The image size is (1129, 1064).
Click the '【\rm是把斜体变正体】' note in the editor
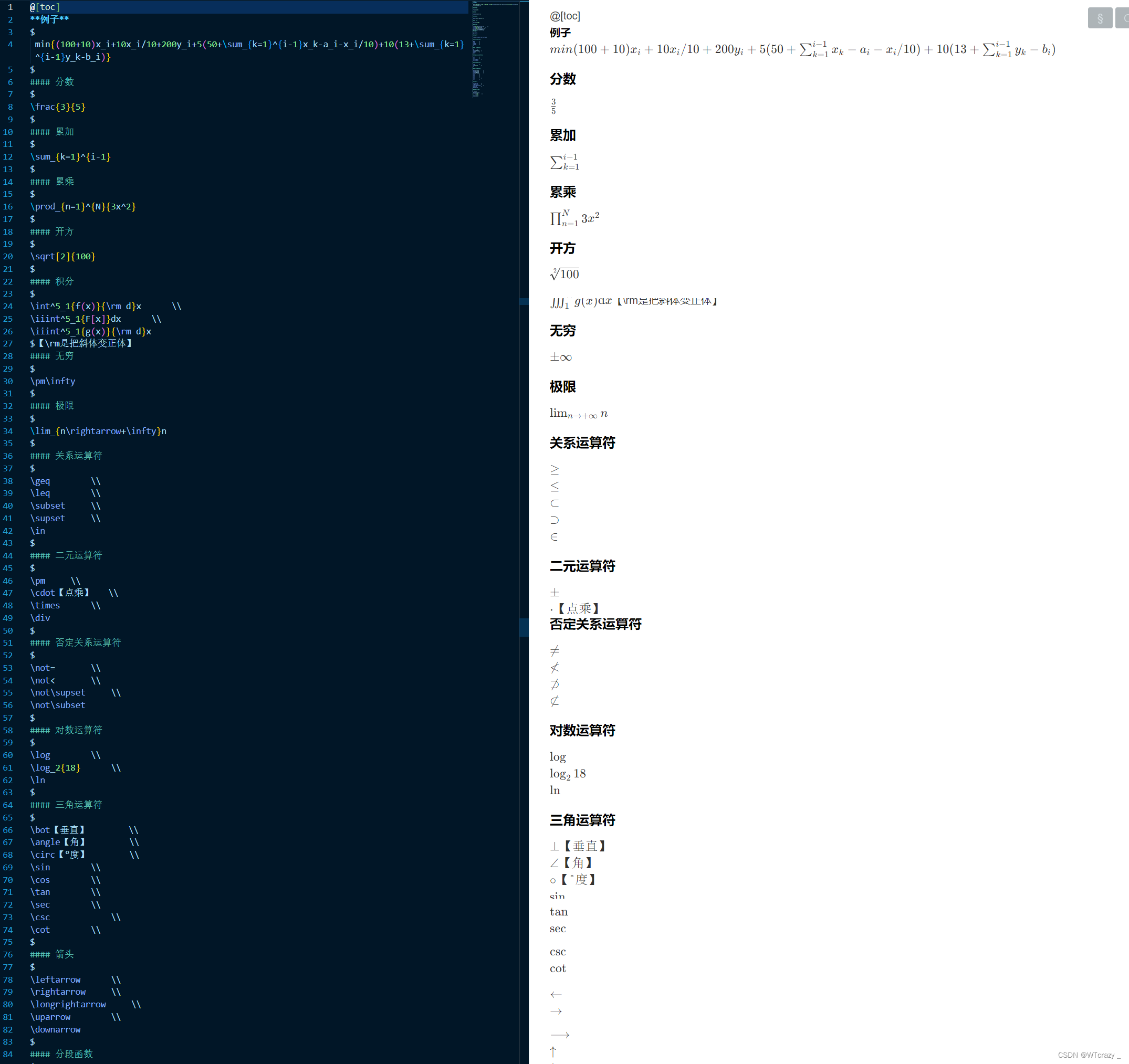coord(85,343)
